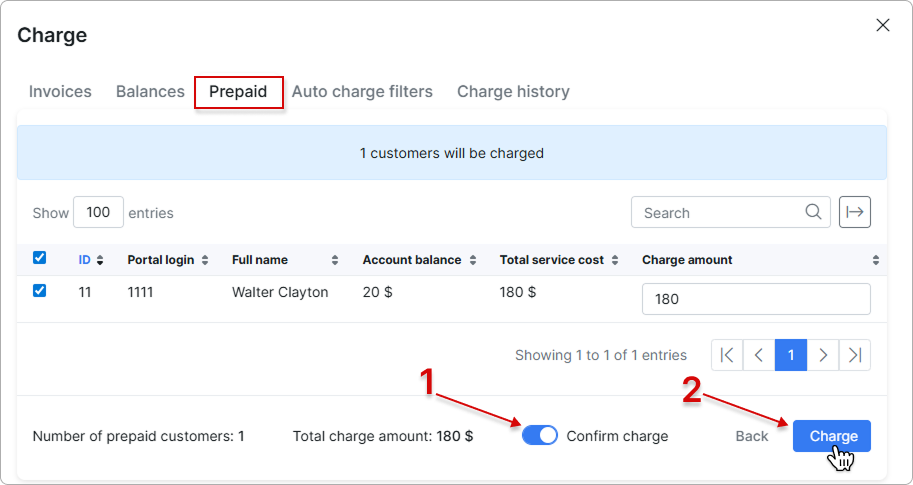
Task: Switch to the Invoices tab
Action: [x=60, y=92]
